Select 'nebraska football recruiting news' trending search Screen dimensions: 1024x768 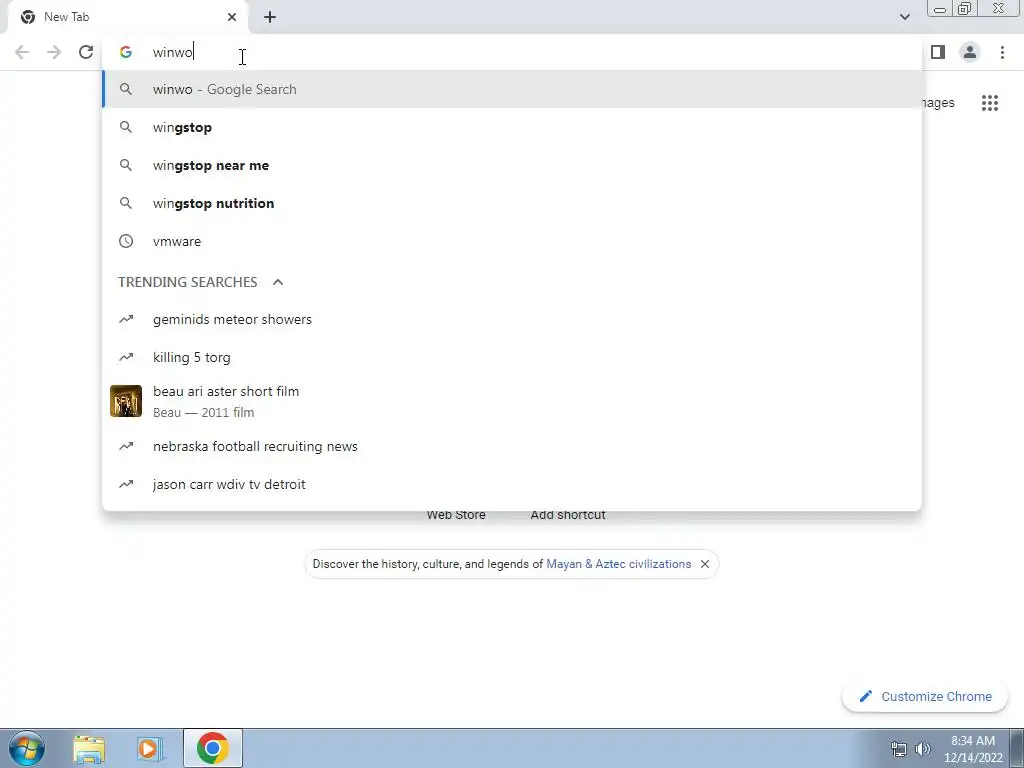pyautogui.click(x=512, y=446)
